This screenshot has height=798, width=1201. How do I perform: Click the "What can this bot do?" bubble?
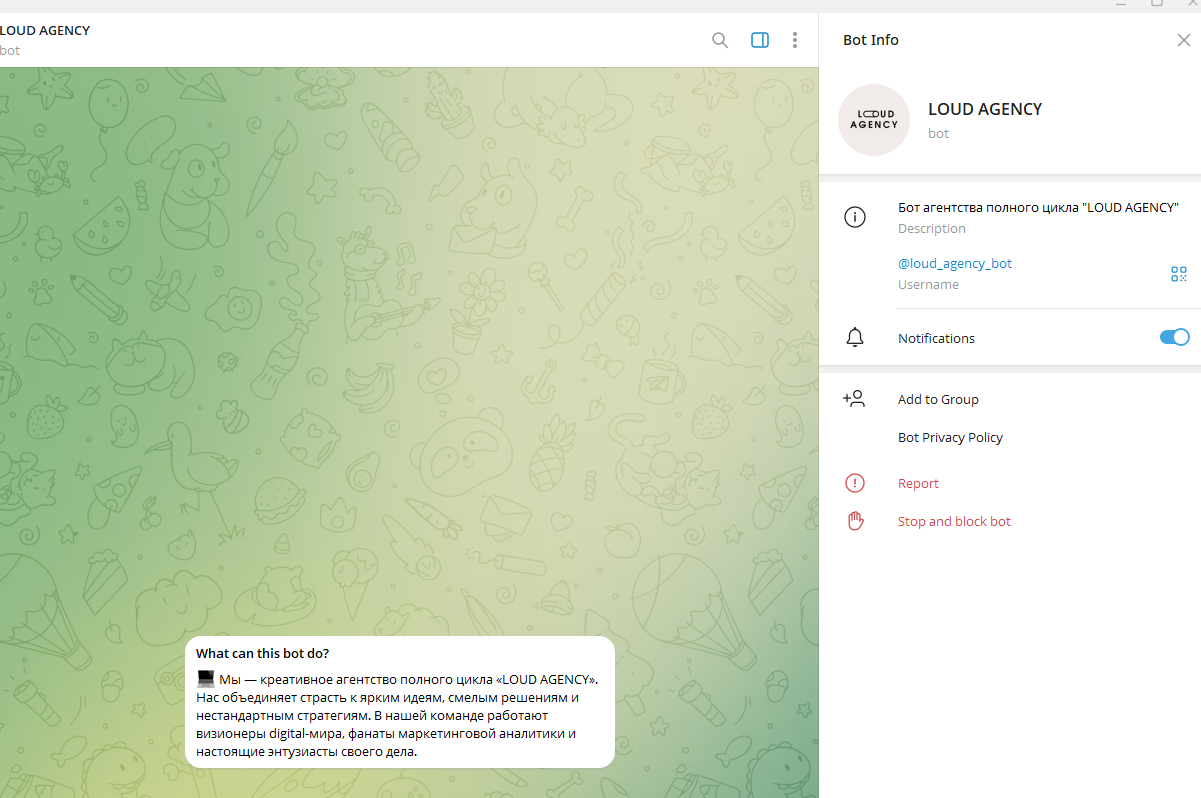(x=399, y=702)
